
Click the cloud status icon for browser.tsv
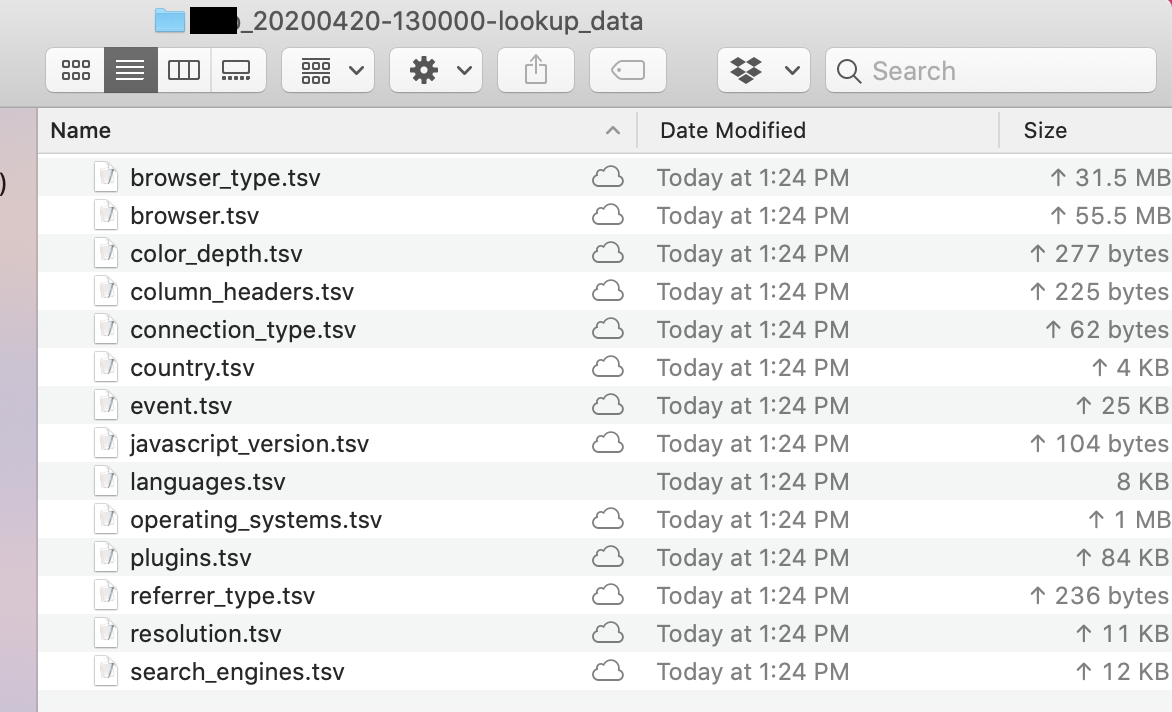(x=608, y=216)
